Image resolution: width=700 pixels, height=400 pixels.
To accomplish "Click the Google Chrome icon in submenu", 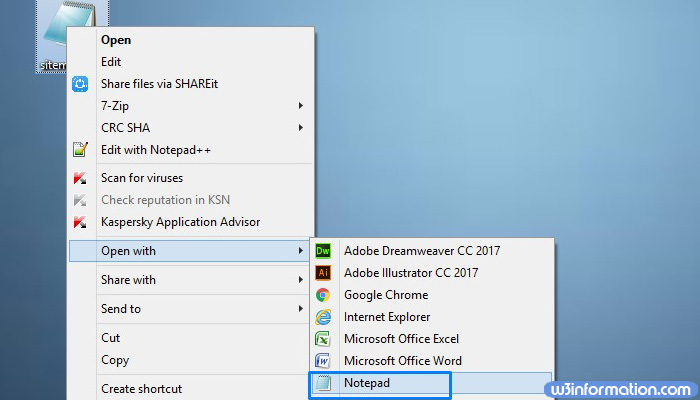I will click(323, 295).
